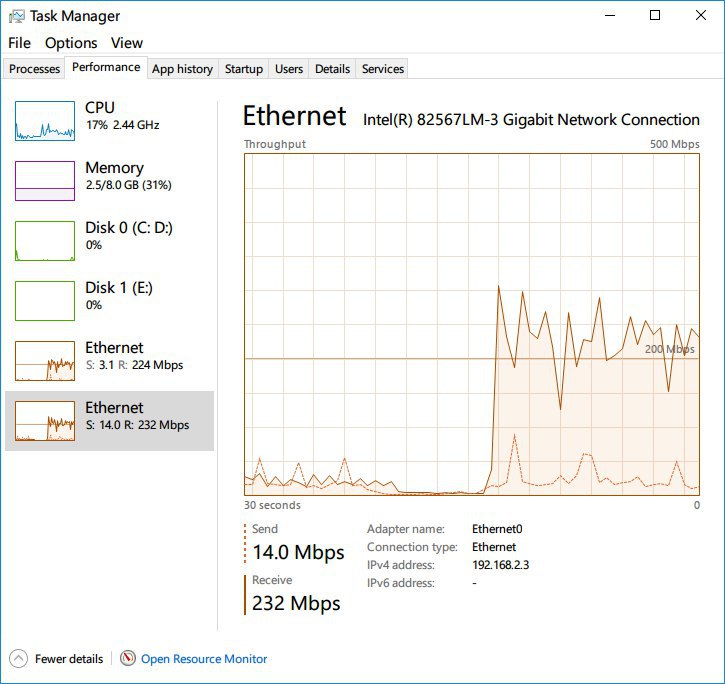
Task: Open the View menu
Action: 127,43
